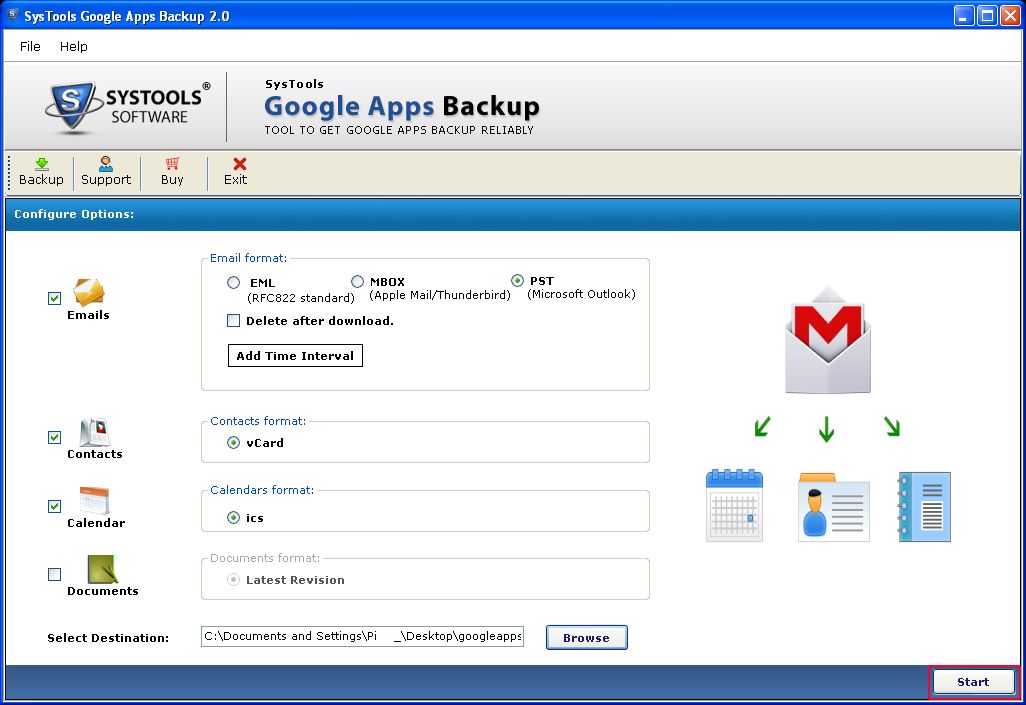
Task: Click the Configure Options header text
Action: (x=74, y=214)
